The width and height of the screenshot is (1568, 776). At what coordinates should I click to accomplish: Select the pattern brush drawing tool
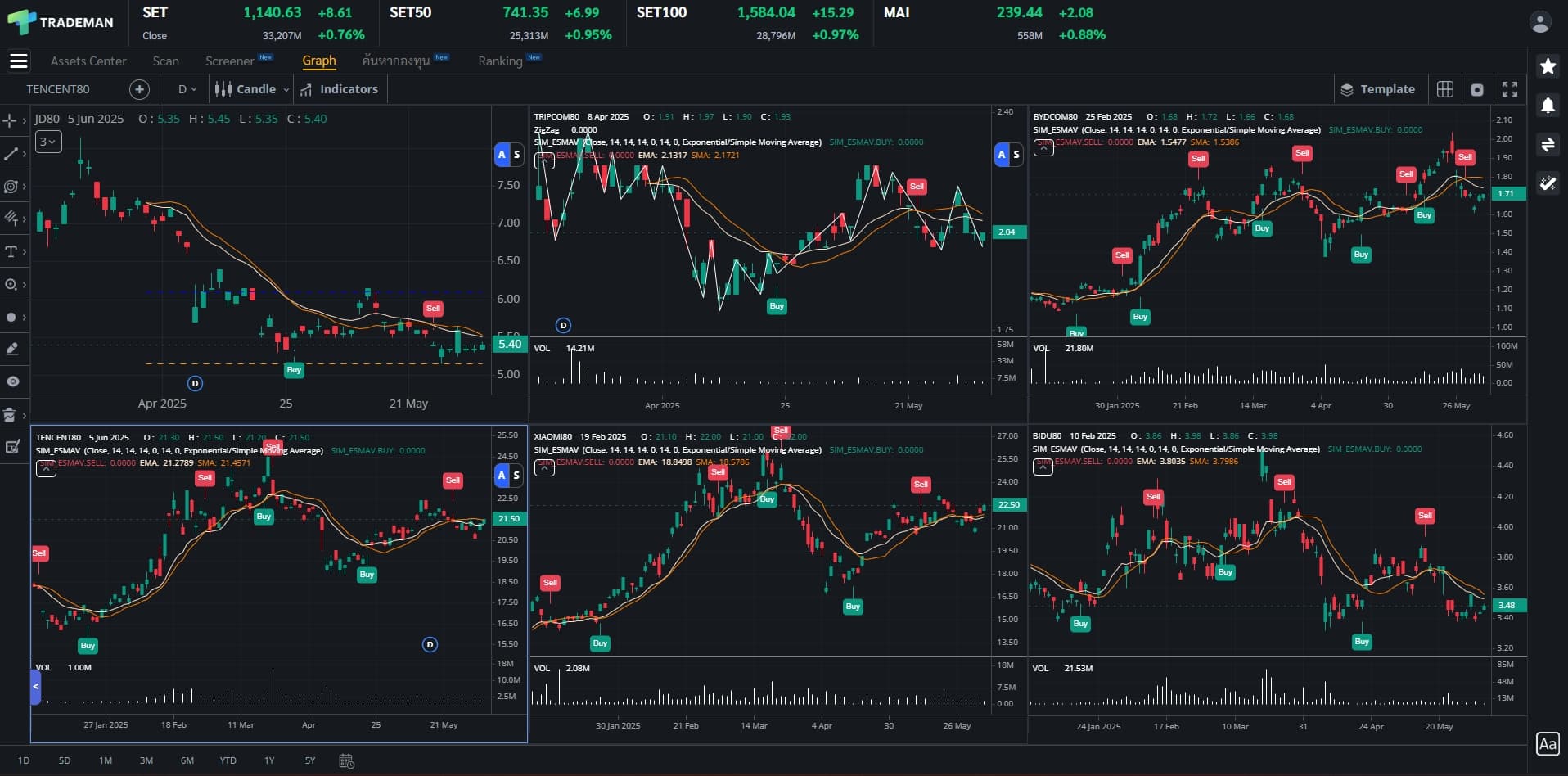point(11,218)
